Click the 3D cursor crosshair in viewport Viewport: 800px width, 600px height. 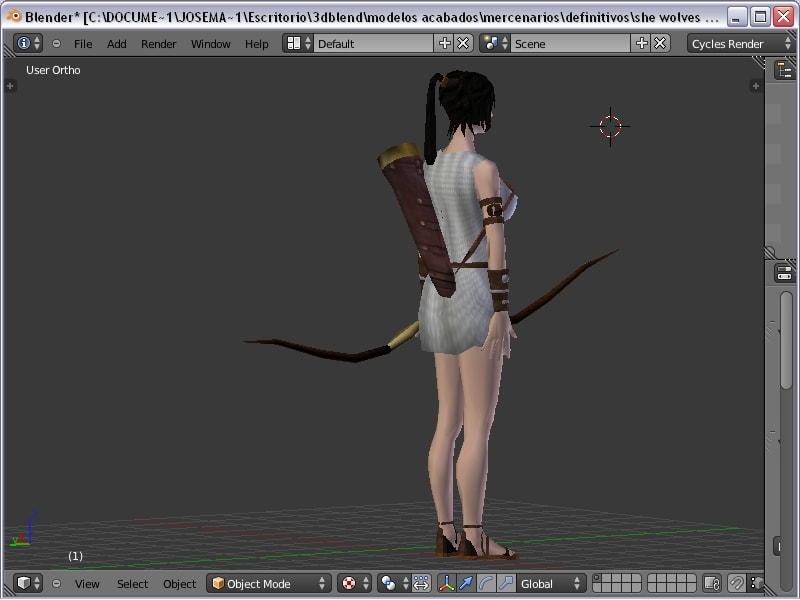610,126
